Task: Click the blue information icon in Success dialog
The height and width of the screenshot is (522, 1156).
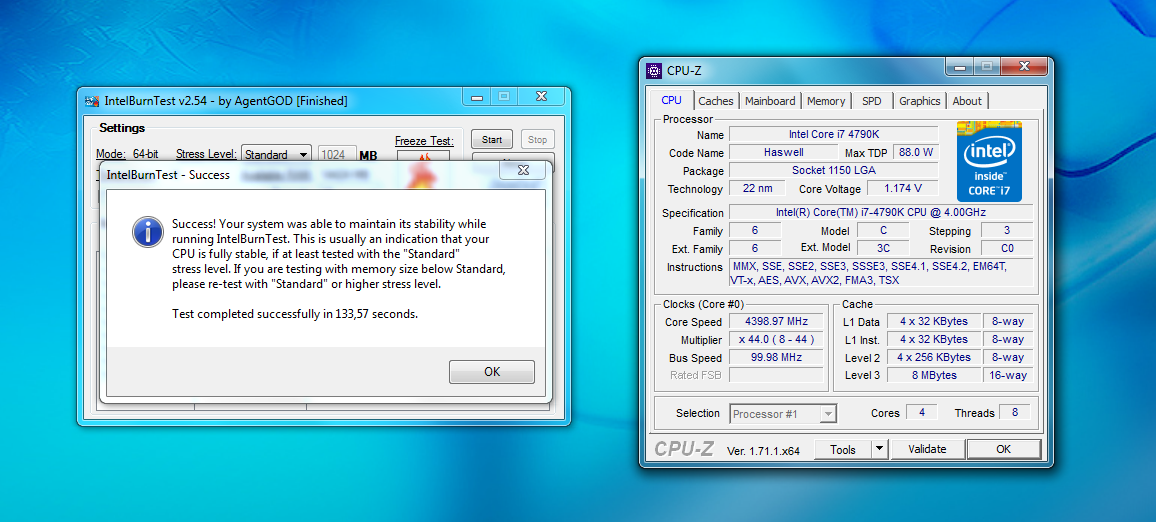Action: (x=147, y=232)
